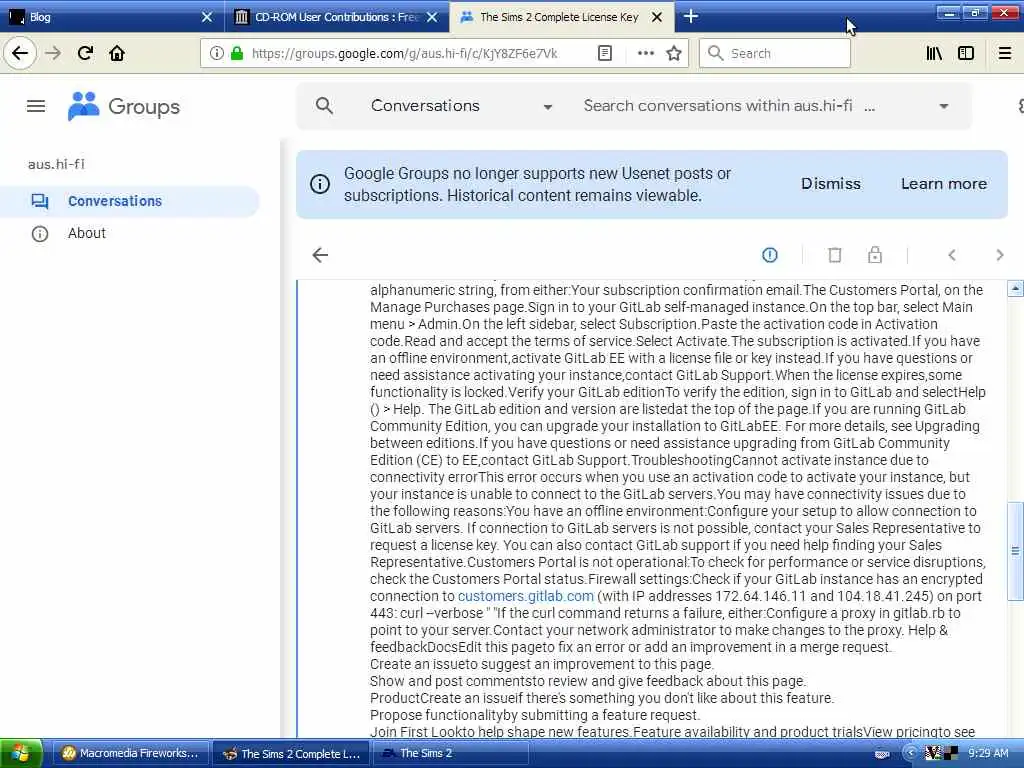Screen dimensions: 1024x768
Task: Close the Blog tab
Action: (x=207, y=17)
